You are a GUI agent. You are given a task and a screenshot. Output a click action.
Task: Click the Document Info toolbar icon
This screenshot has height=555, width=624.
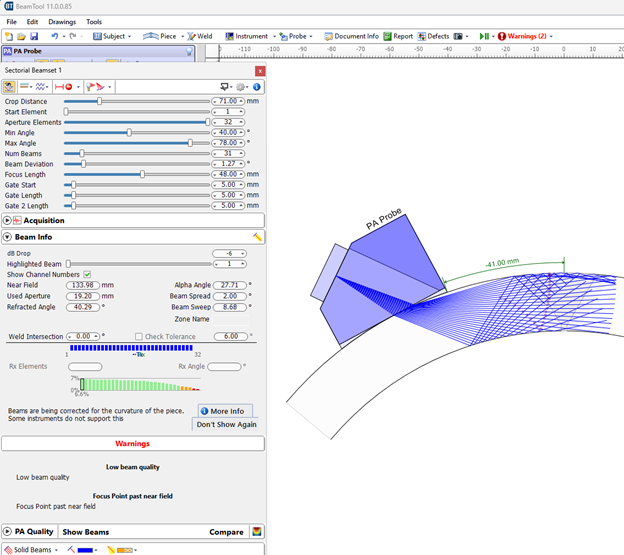350,36
